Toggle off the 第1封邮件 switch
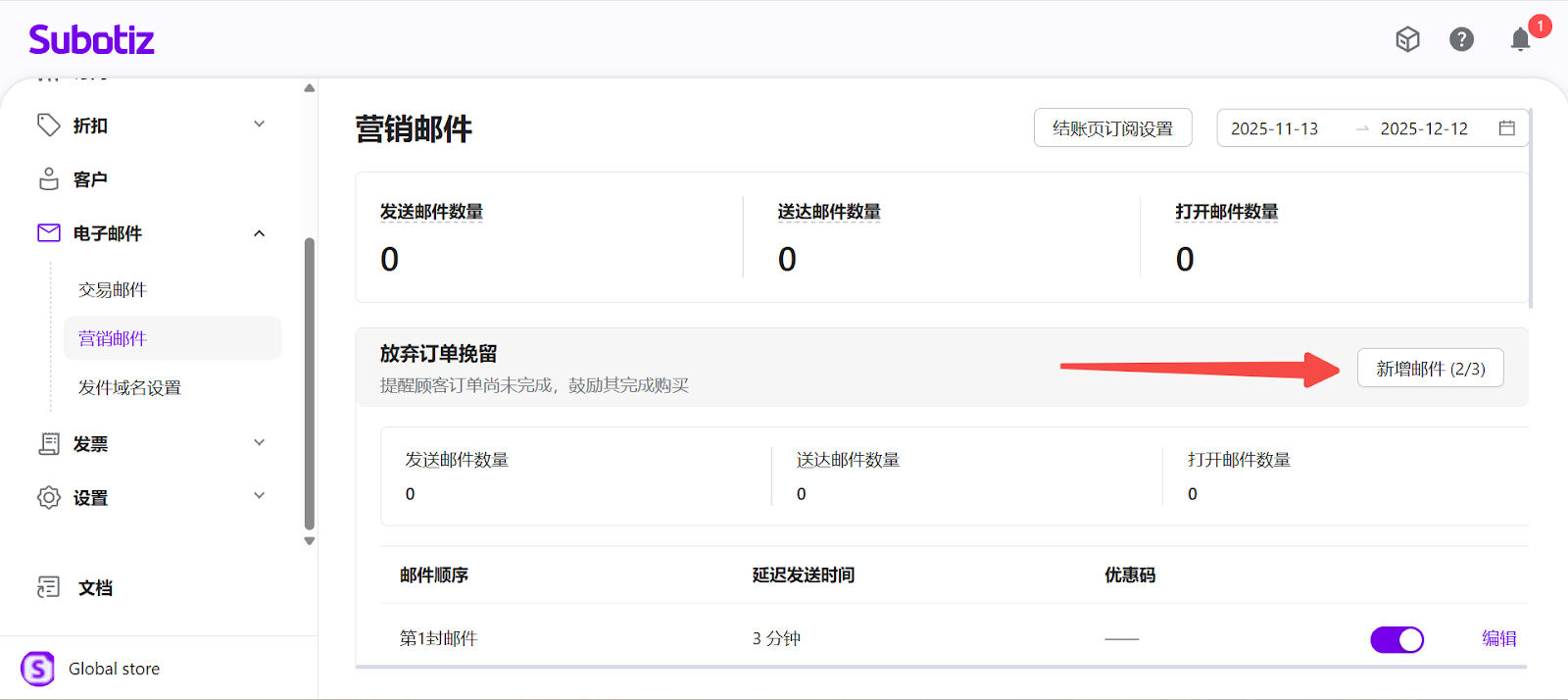 tap(1396, 639)
